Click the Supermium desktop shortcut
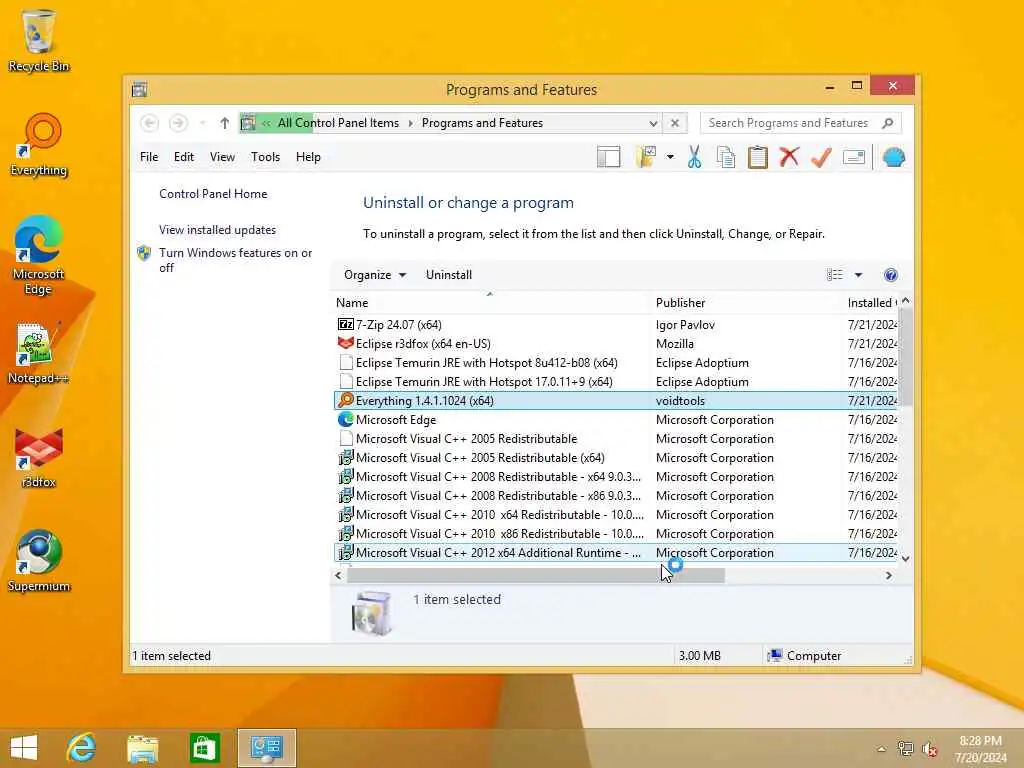 coord(39,560)
